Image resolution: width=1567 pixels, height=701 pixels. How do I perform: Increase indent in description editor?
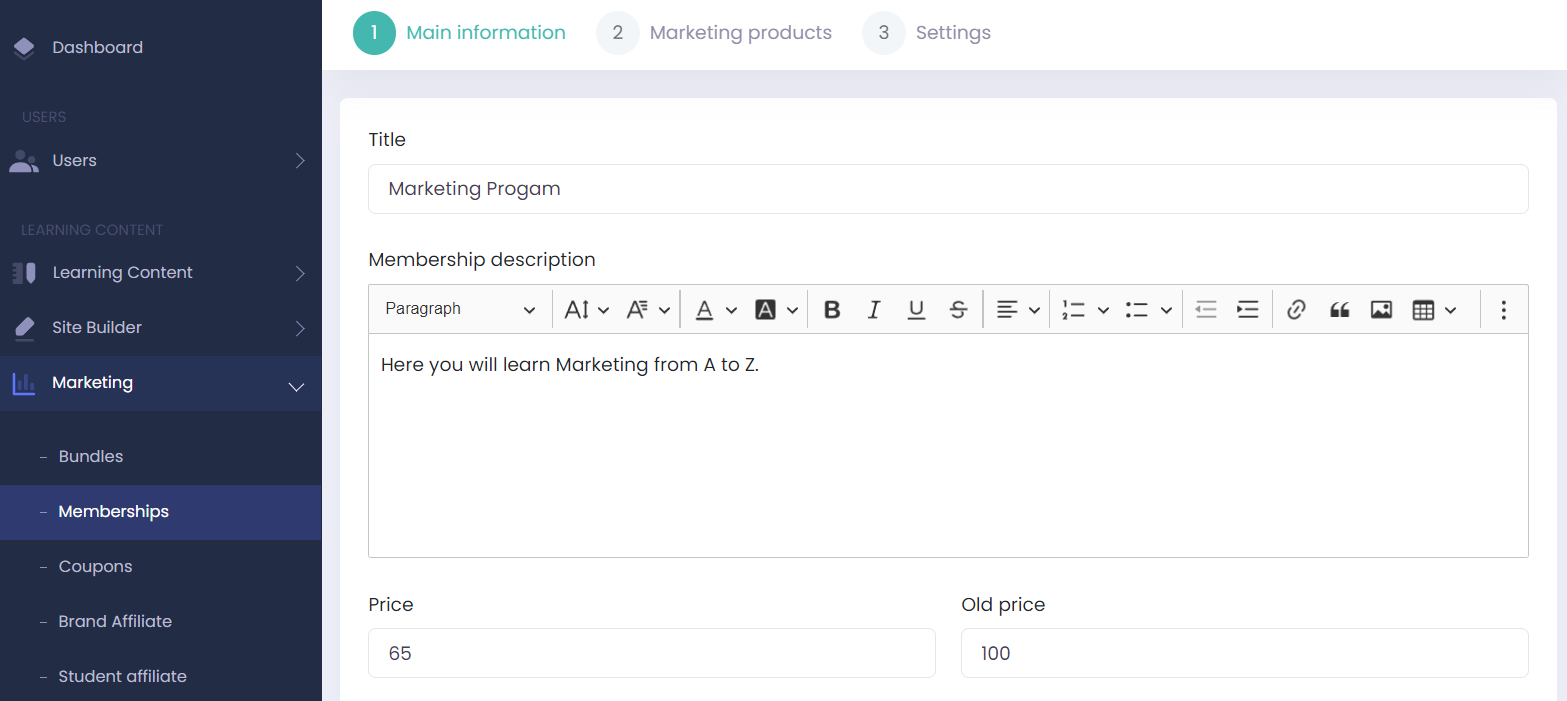coord(1248,310)
